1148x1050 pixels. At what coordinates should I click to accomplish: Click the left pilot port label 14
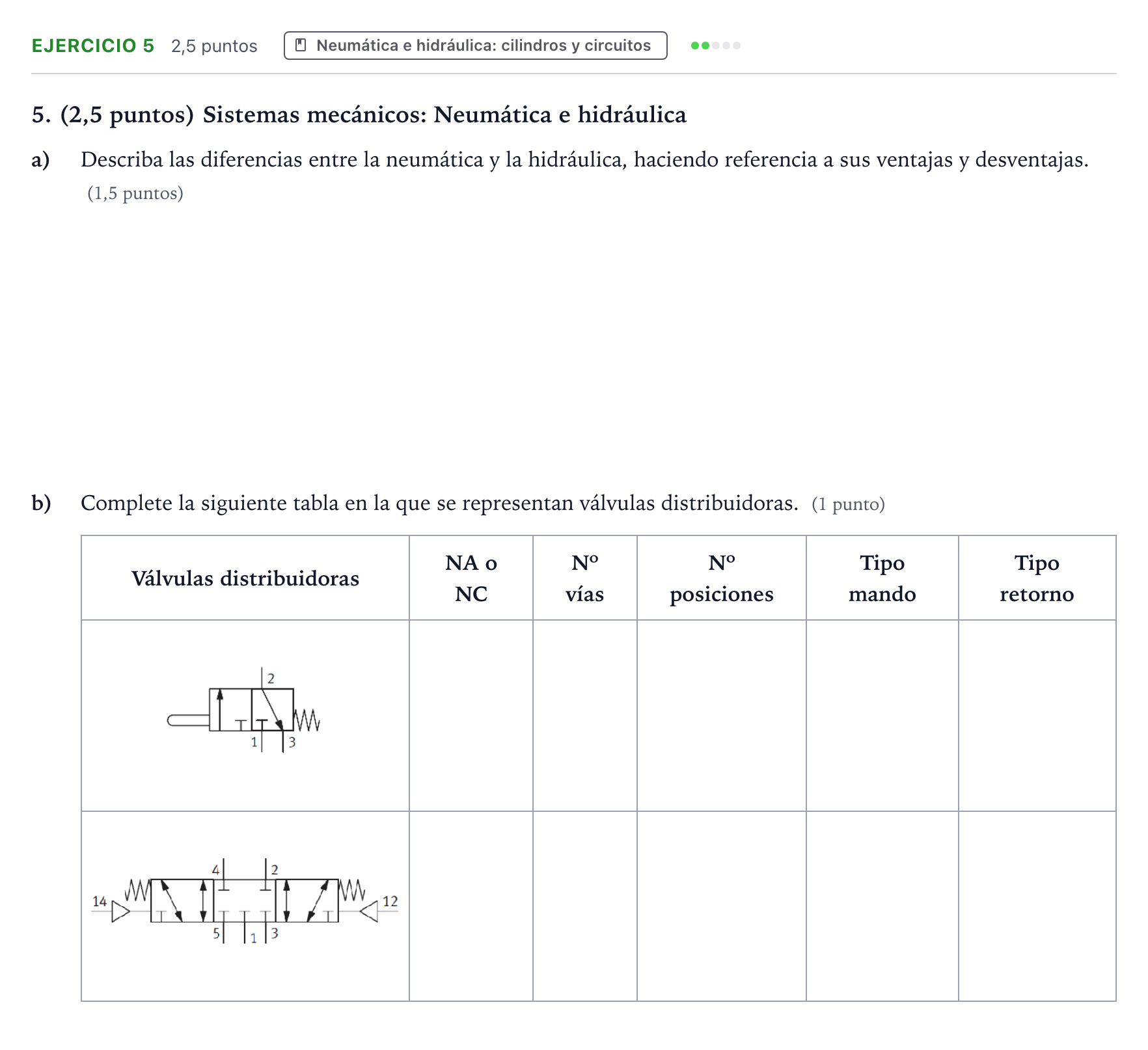pos(100,902)
